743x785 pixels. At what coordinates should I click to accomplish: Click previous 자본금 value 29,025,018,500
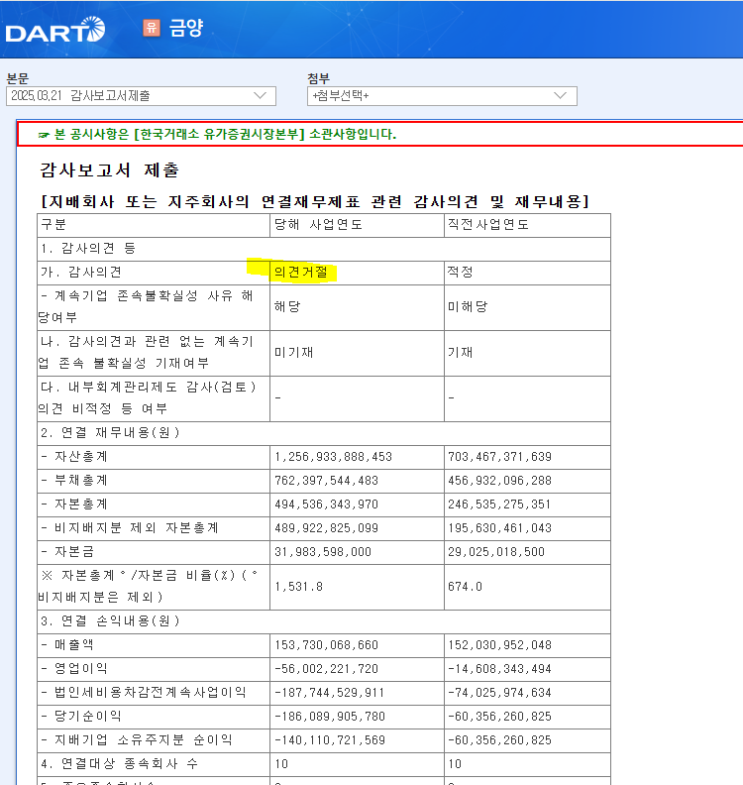pos(496,552)
